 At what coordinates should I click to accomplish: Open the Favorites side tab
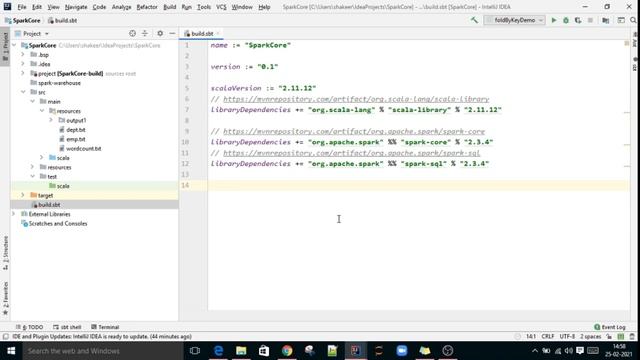pos(5,298)
